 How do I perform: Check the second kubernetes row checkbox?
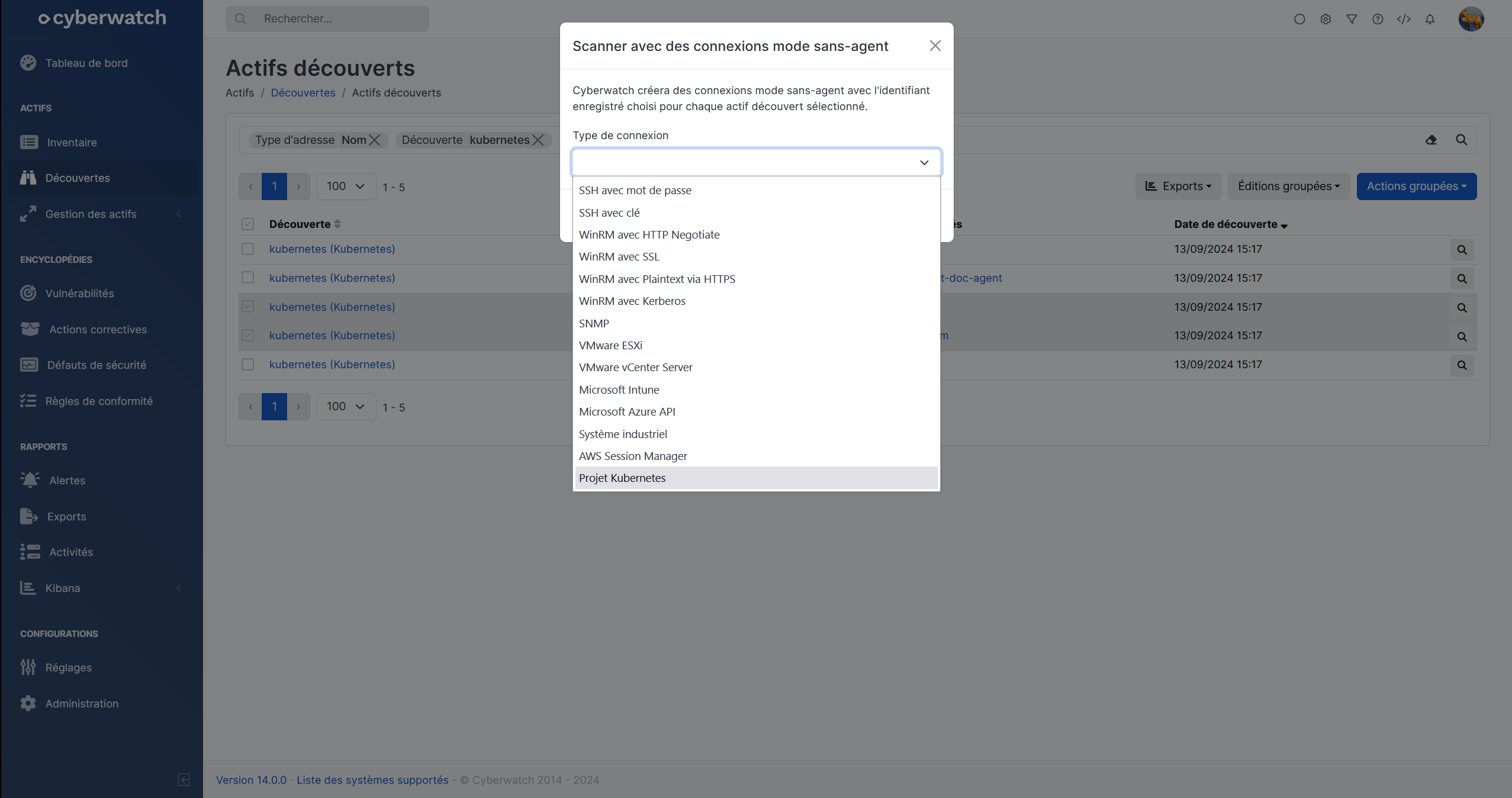(247, 277)
